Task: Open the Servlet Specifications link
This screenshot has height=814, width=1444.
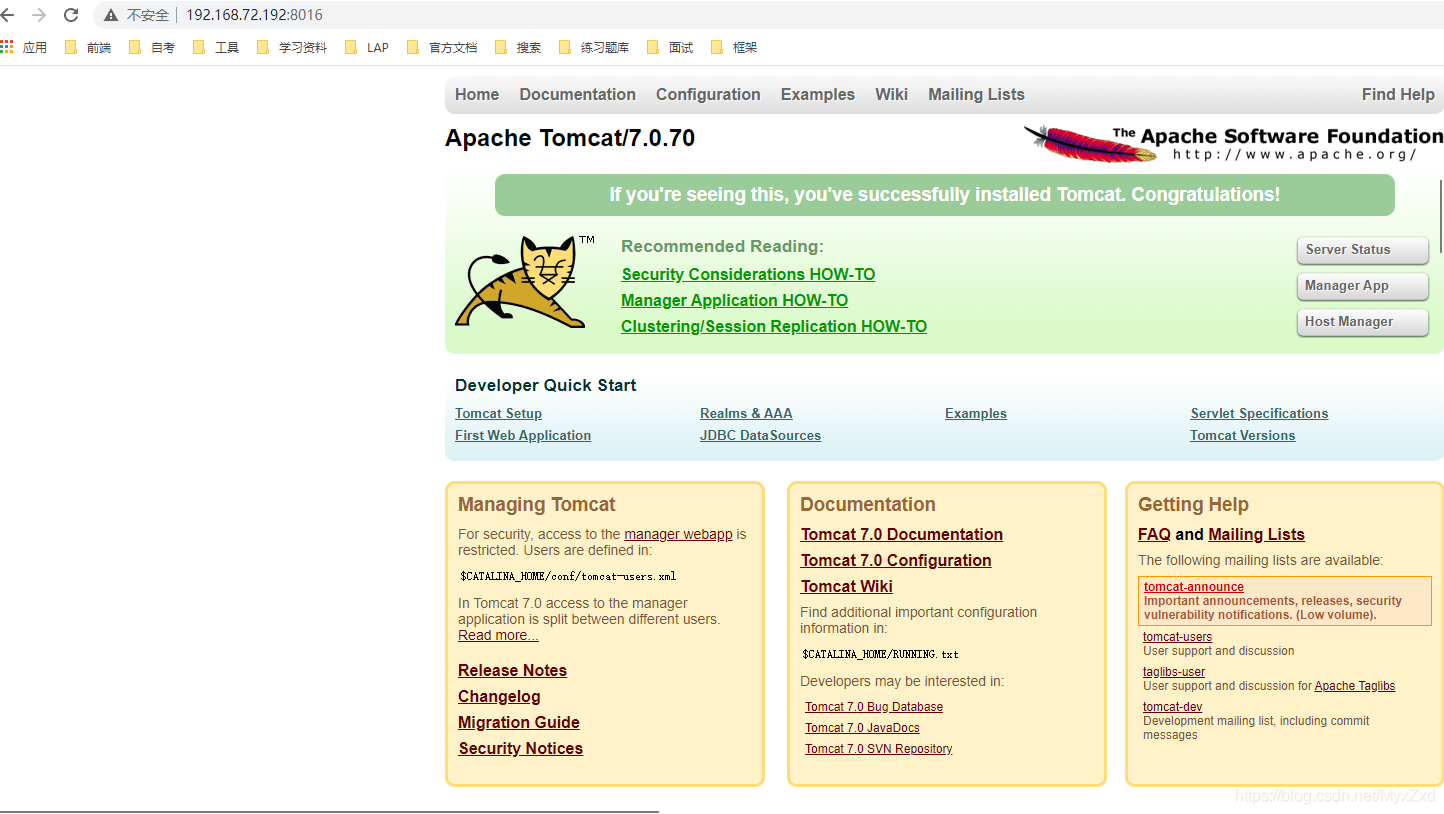Action: pyautogui.click(x=1259, y=414)
